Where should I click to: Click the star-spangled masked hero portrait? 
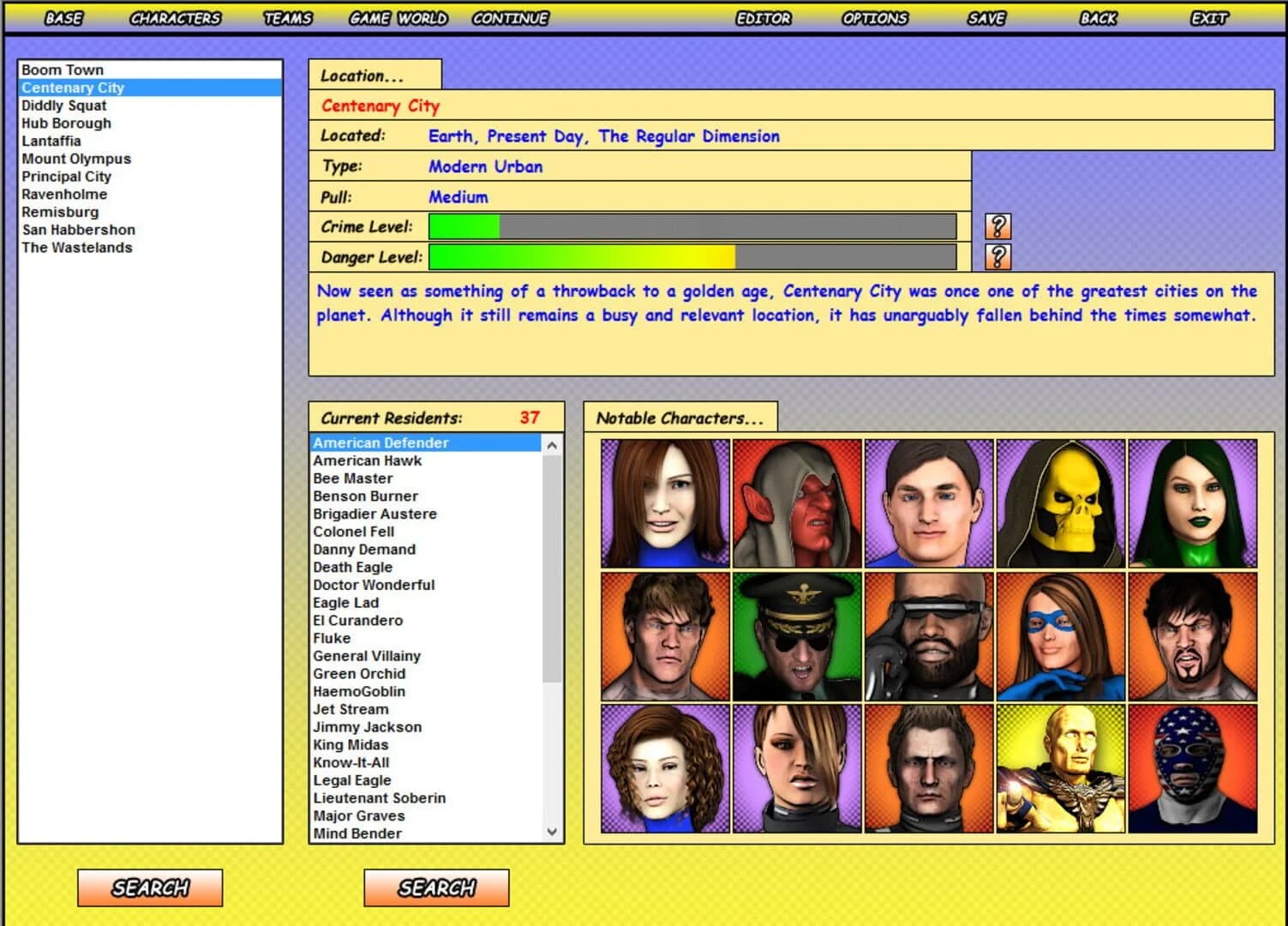1193,766
